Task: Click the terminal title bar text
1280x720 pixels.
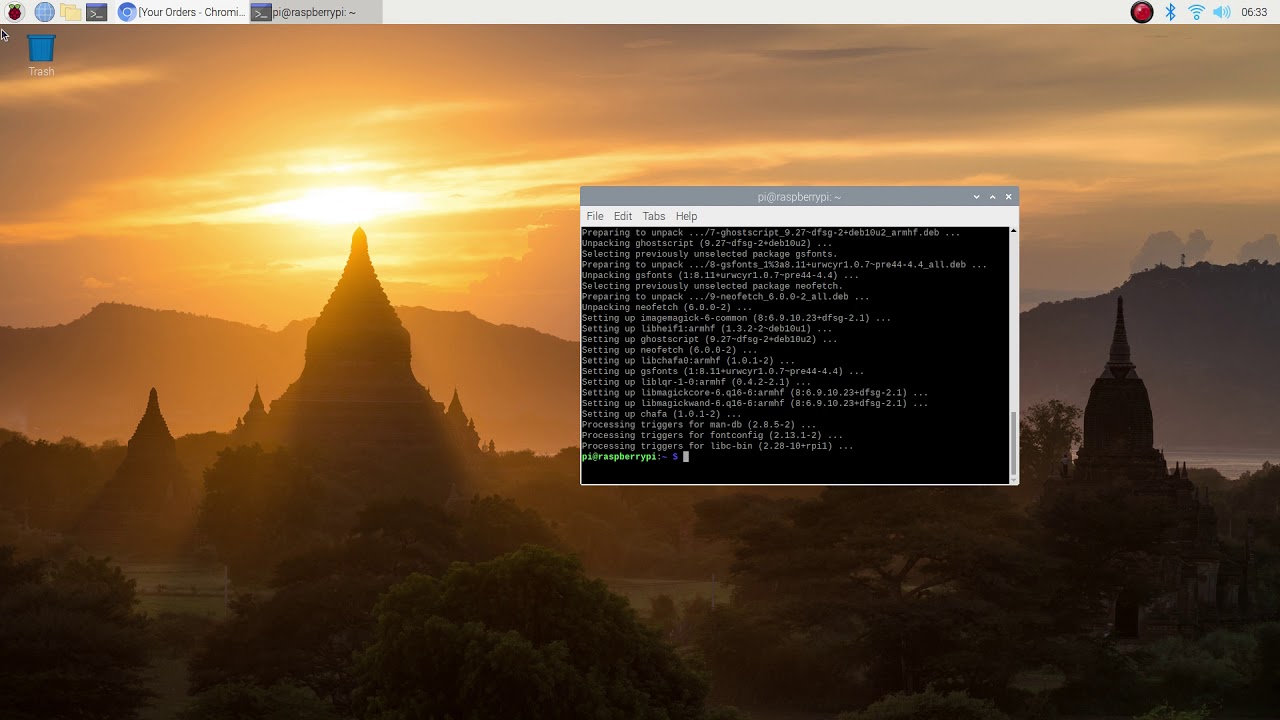Action: [799, 197]
